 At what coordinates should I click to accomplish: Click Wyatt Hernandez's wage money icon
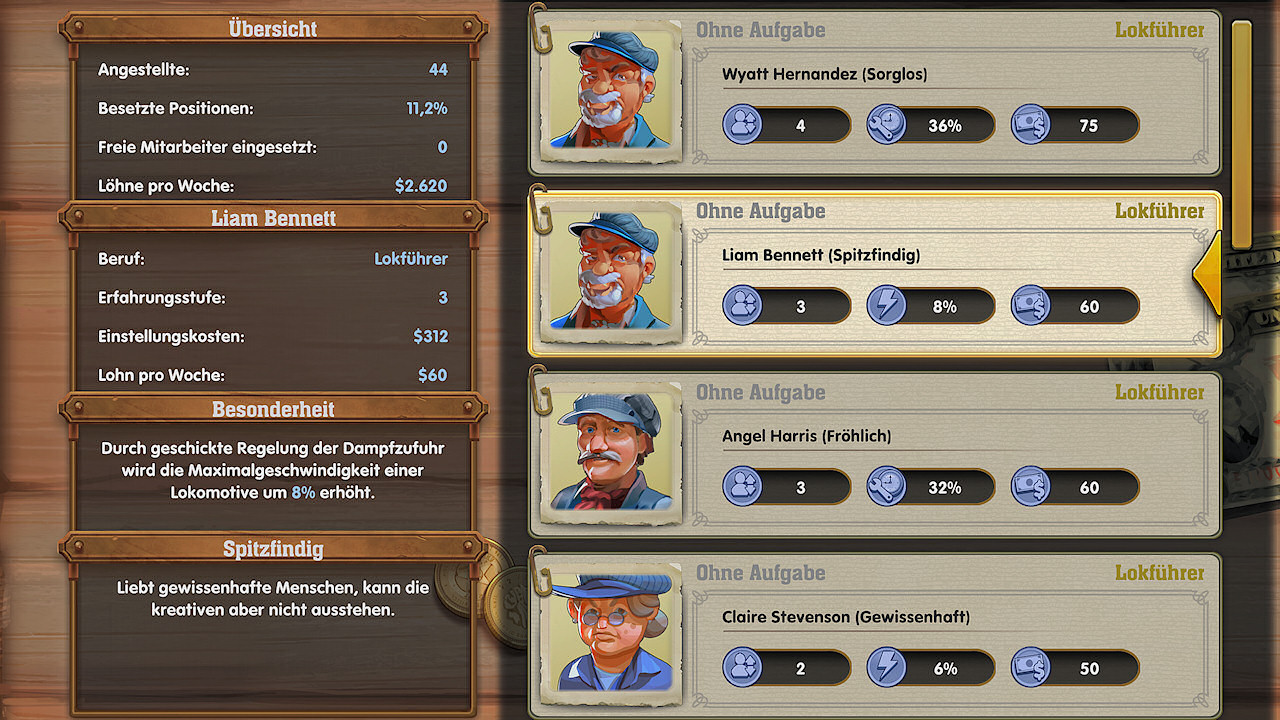point(1031,125)
